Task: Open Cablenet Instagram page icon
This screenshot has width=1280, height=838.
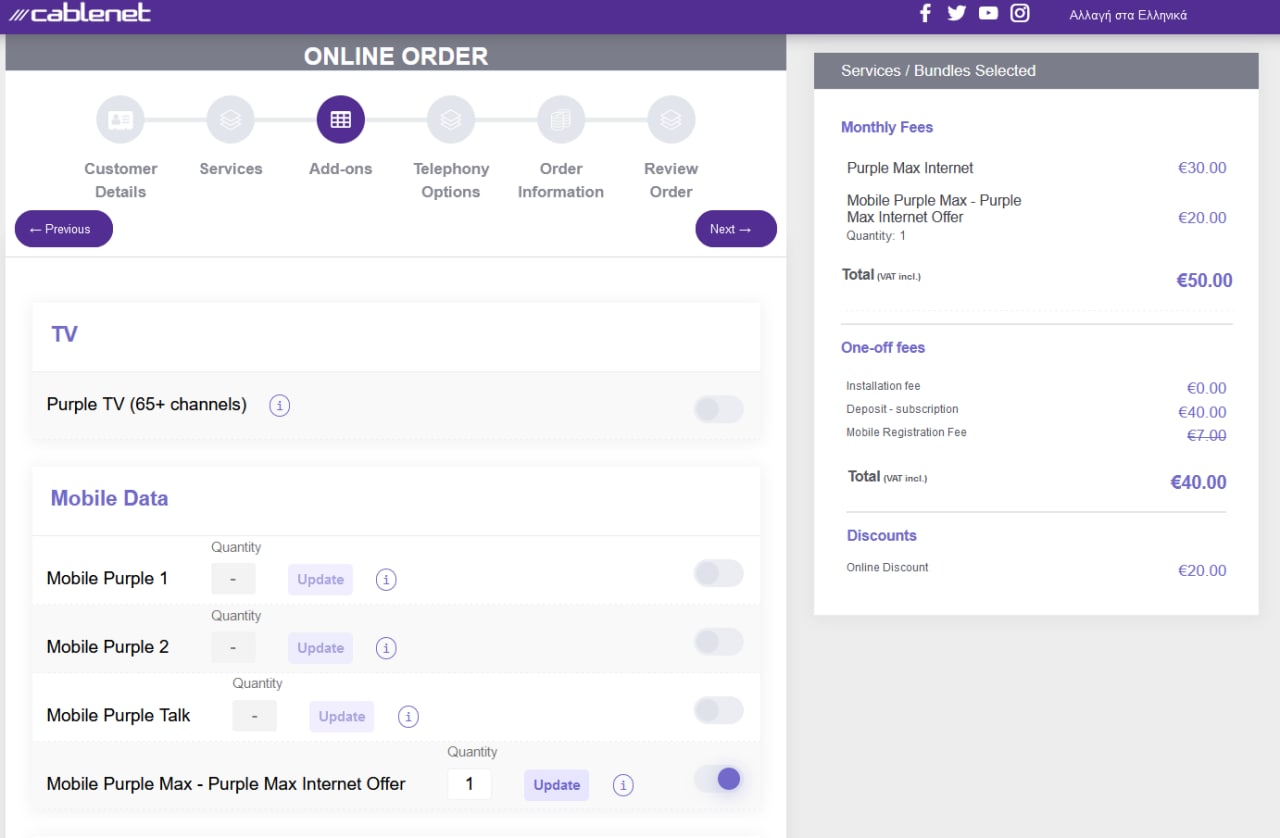Action: pyautogui.click(x=1019, y=13)
